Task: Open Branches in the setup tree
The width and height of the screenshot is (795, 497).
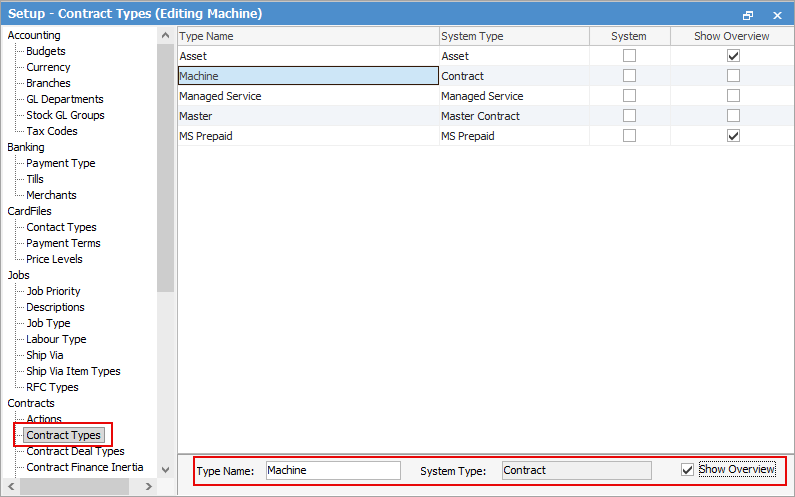Action: click(48, 83)
